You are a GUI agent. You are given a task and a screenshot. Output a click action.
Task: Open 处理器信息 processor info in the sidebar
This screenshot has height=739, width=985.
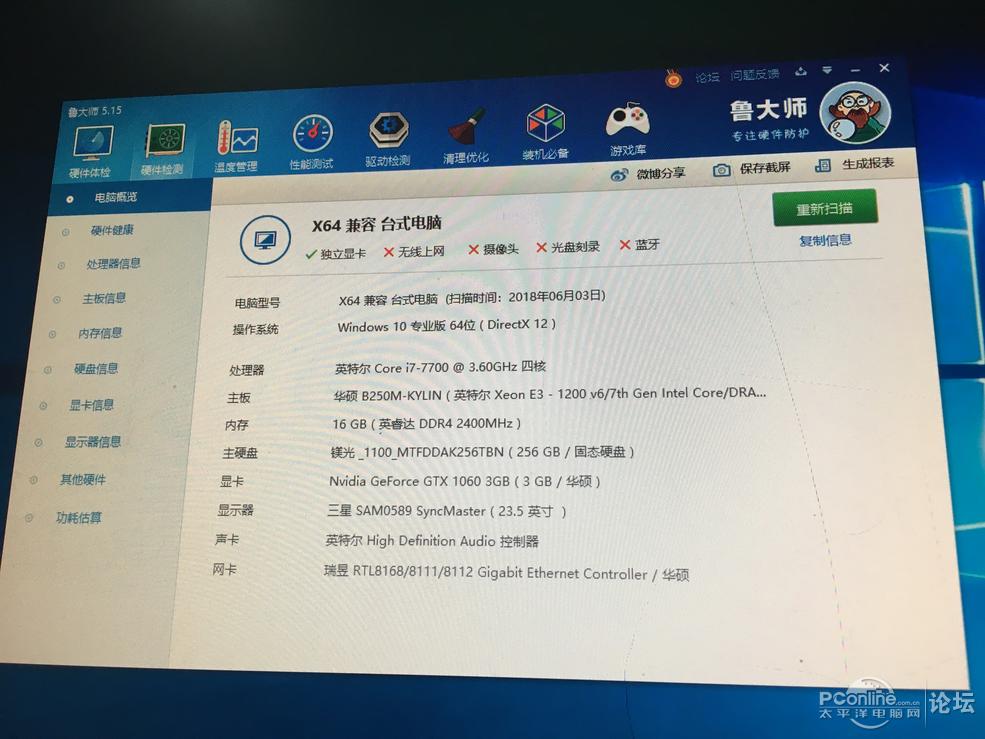(x=113, y=263)
